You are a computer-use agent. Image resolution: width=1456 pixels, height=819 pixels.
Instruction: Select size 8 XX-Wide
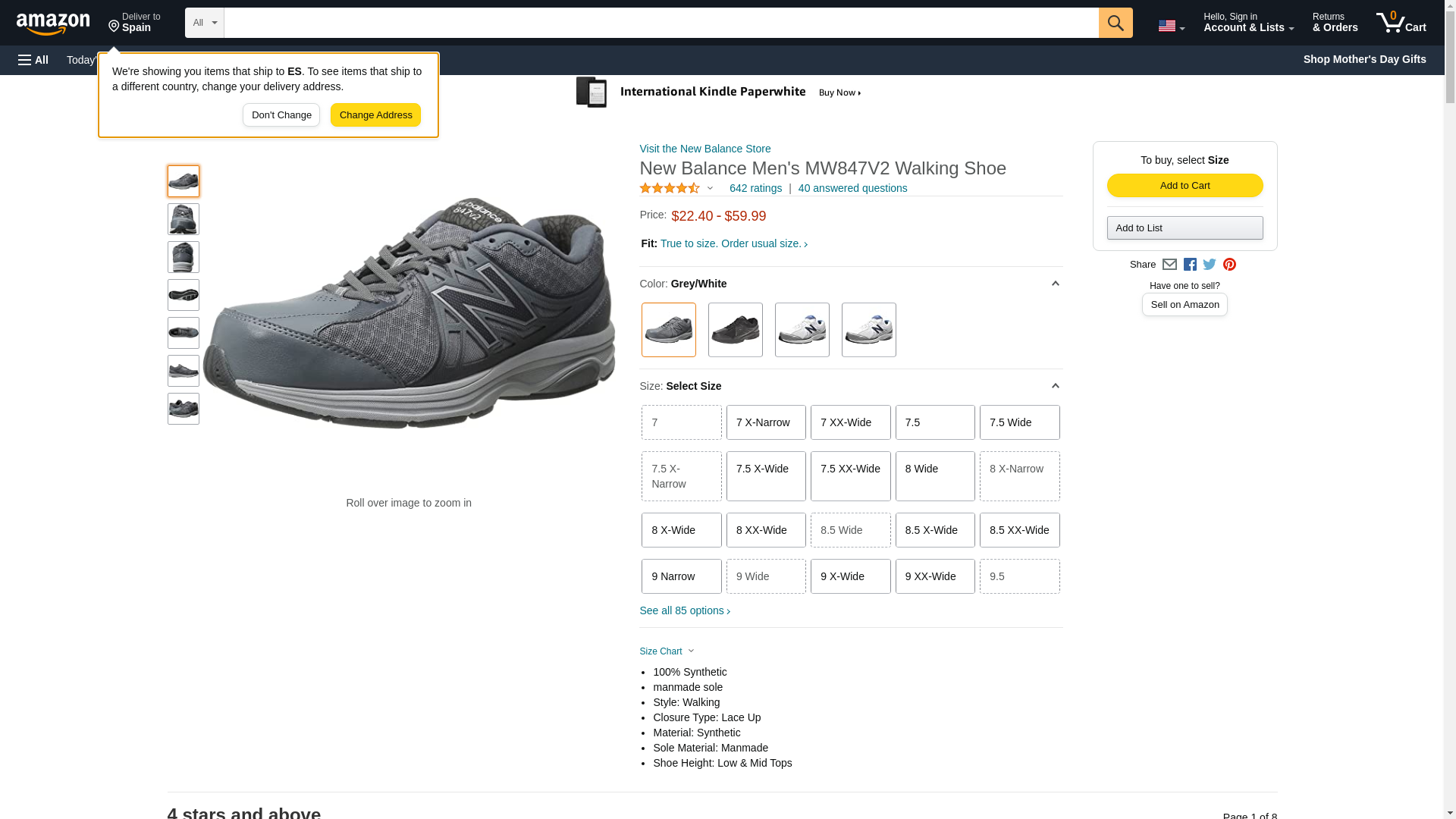[765, 530]
